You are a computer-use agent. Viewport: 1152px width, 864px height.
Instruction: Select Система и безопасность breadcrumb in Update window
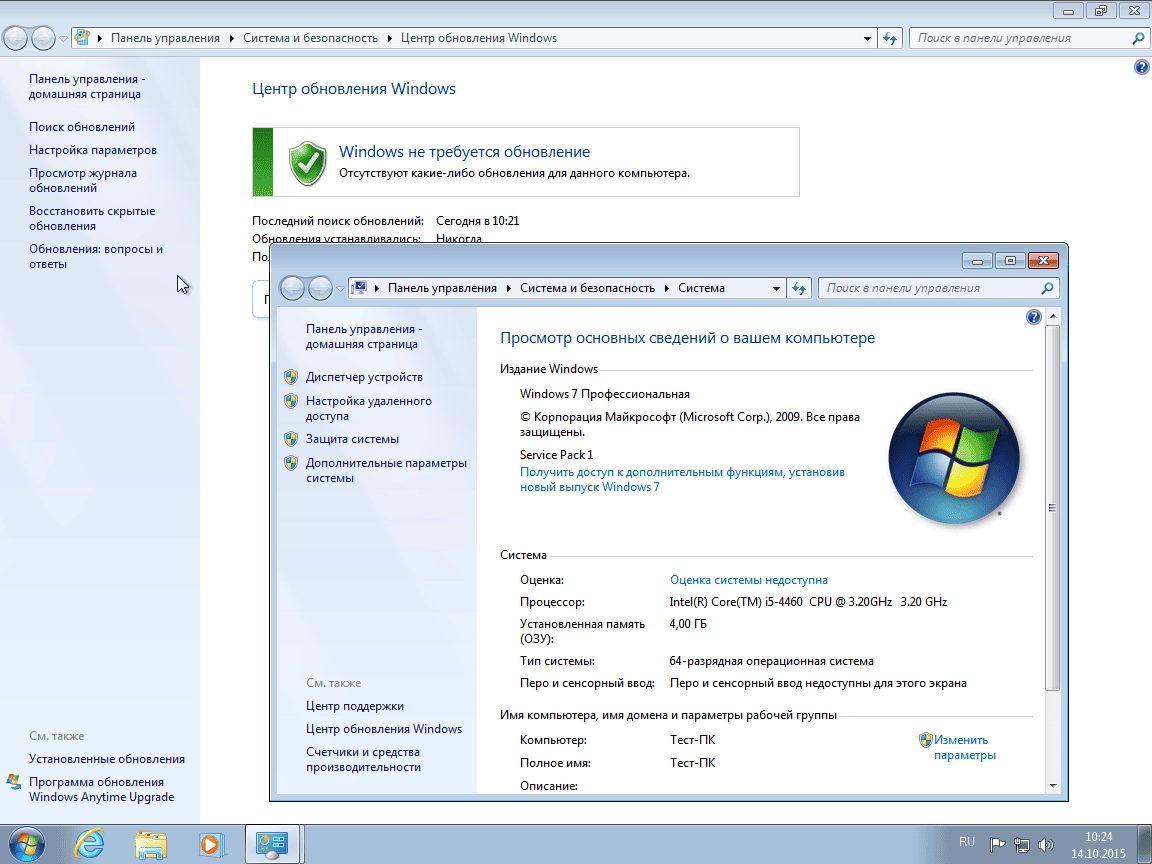point(310,38)
